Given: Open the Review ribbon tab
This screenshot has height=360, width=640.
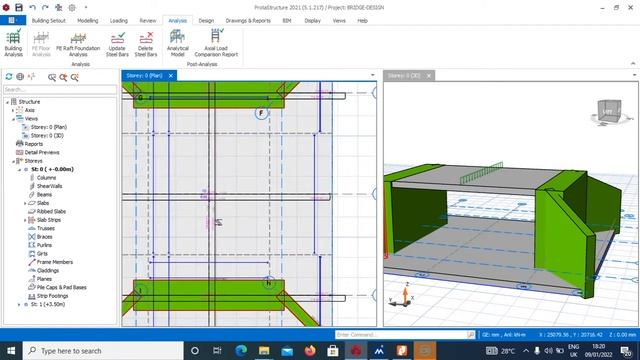Looking at the screenshot, I should pos(148,20).
